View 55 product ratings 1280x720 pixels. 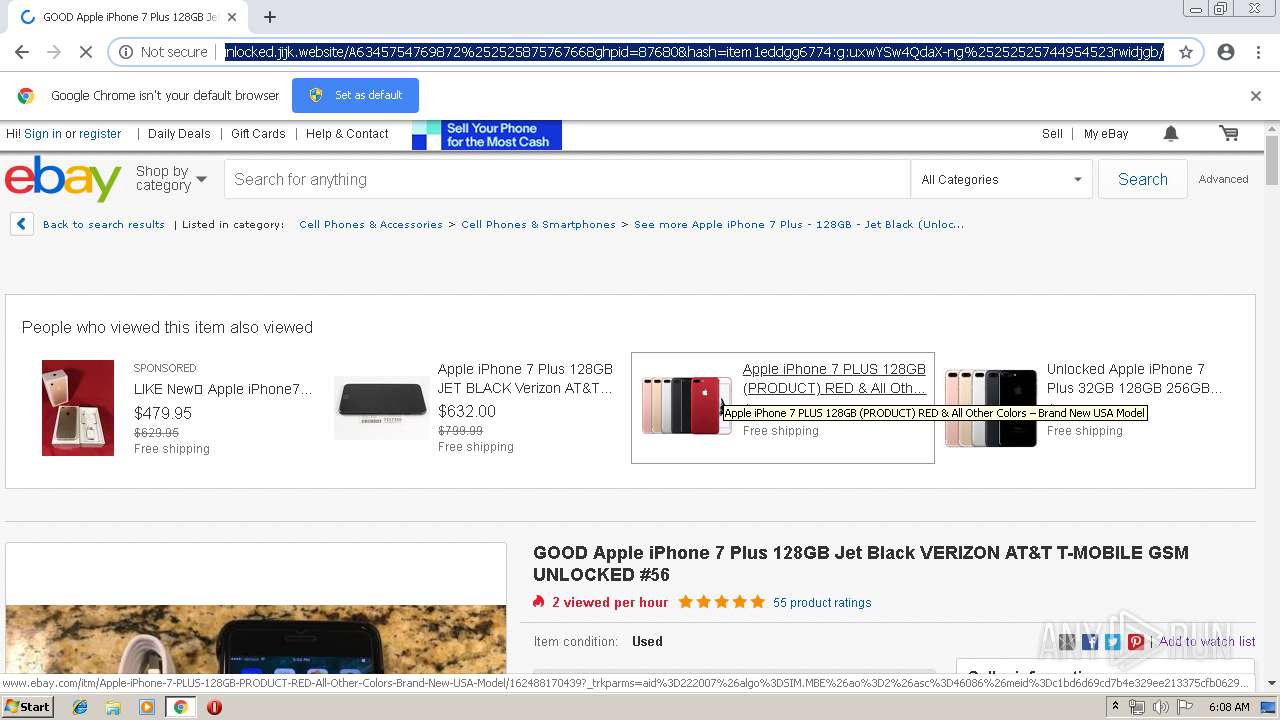tap(822, 603)
